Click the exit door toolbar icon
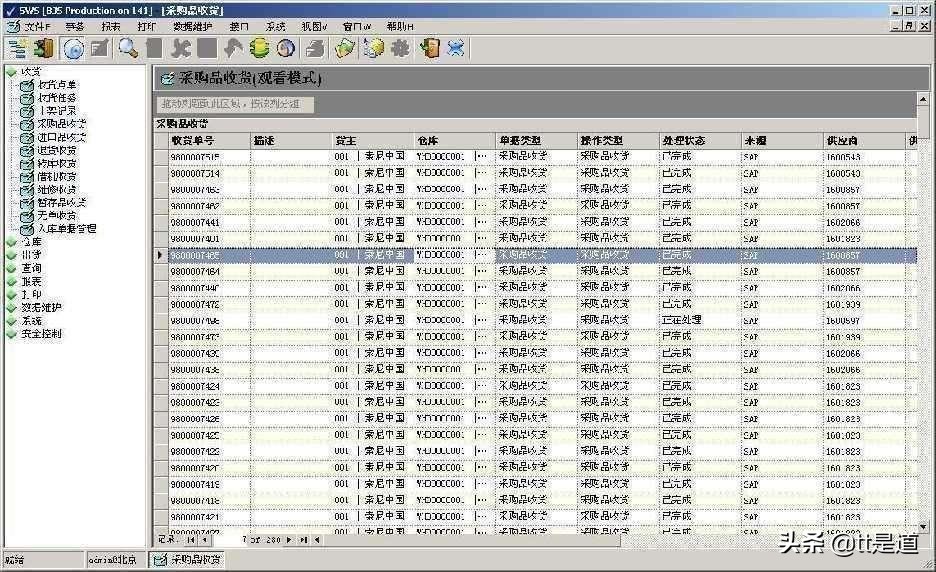 430,48
